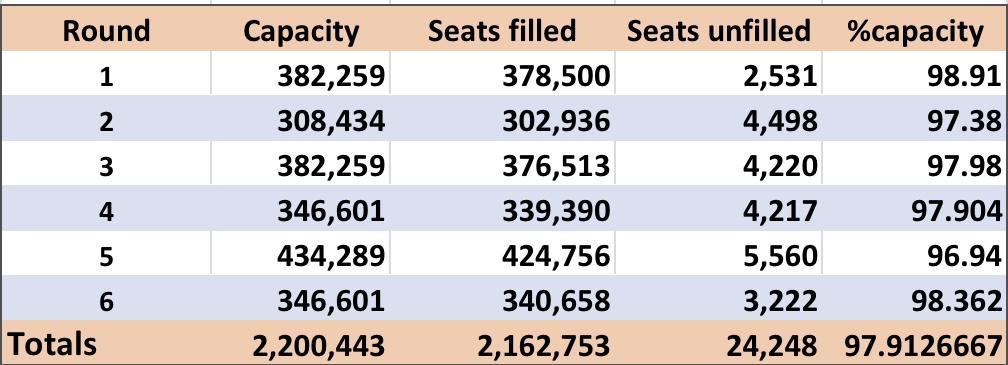Select the cell showing 308,434
The height and width of the screenshot is (365, 1008).
(x=300, y=118)
